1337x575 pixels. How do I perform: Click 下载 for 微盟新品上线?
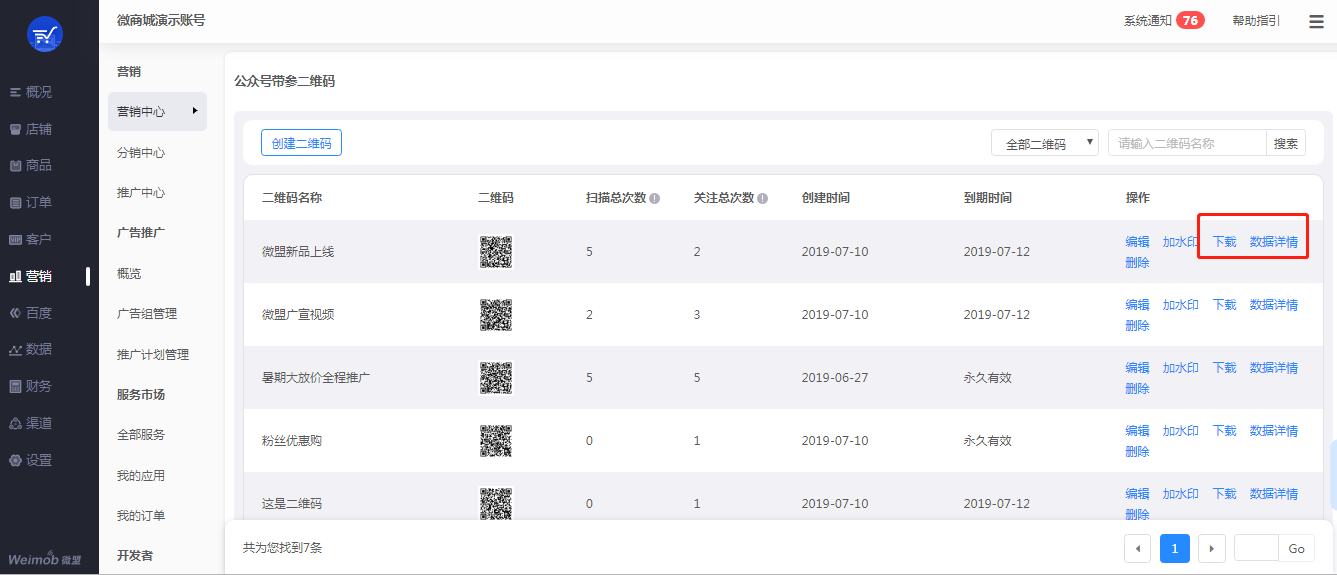[1224, 242]
